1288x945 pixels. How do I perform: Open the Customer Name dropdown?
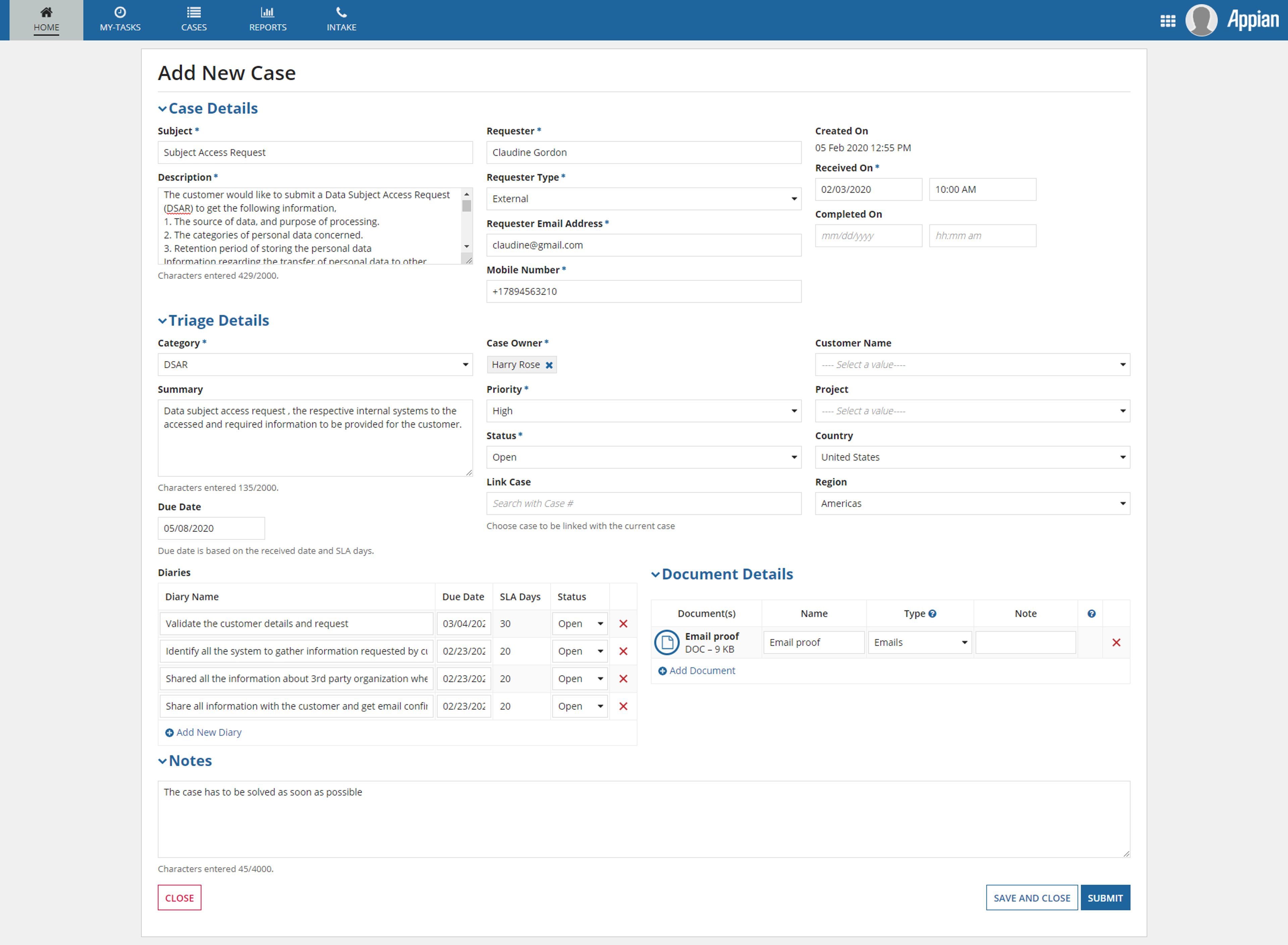point(972,365)
